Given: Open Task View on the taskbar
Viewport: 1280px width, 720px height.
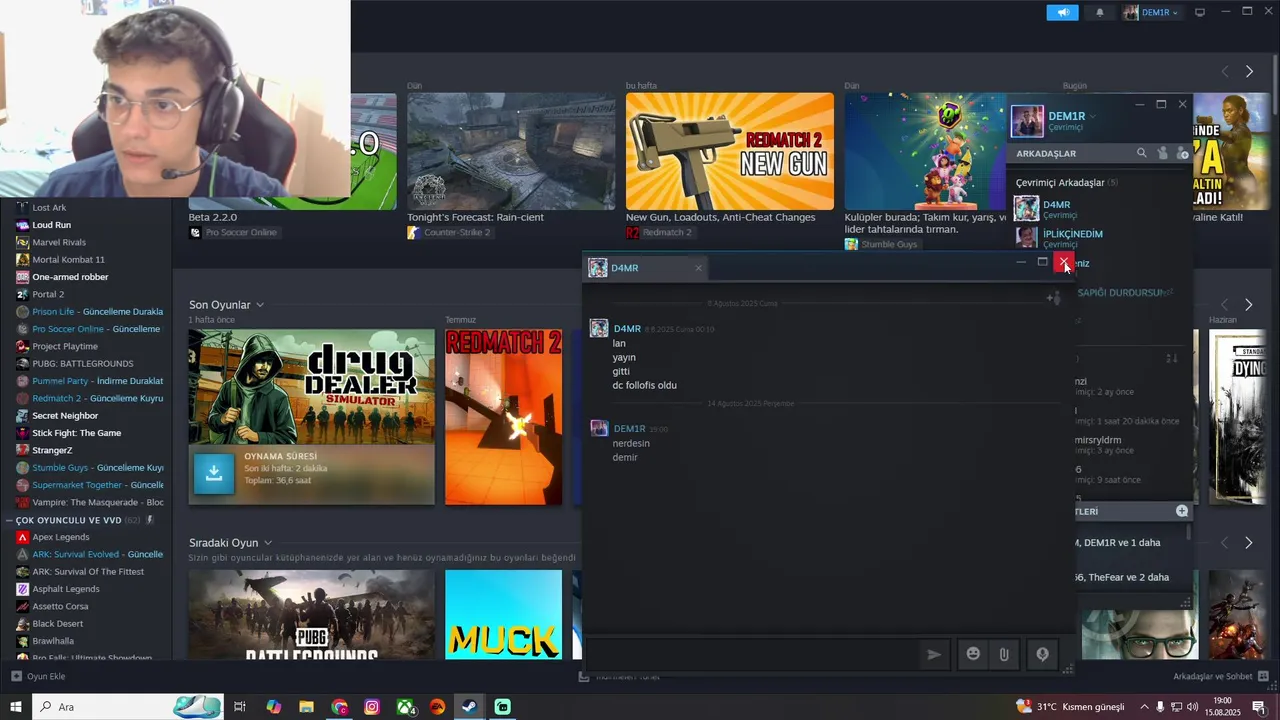Looking at the screenshot, I should click(x=240, y=707).
